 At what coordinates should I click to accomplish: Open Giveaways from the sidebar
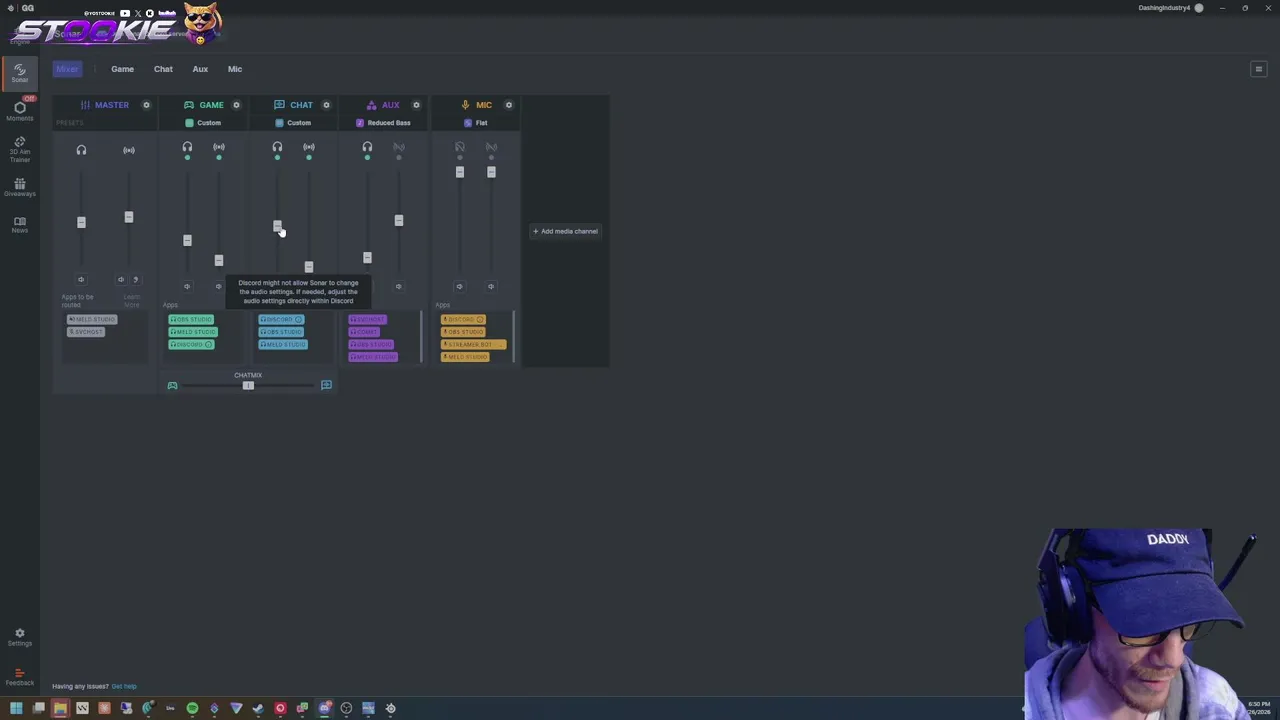coord(19,187)
